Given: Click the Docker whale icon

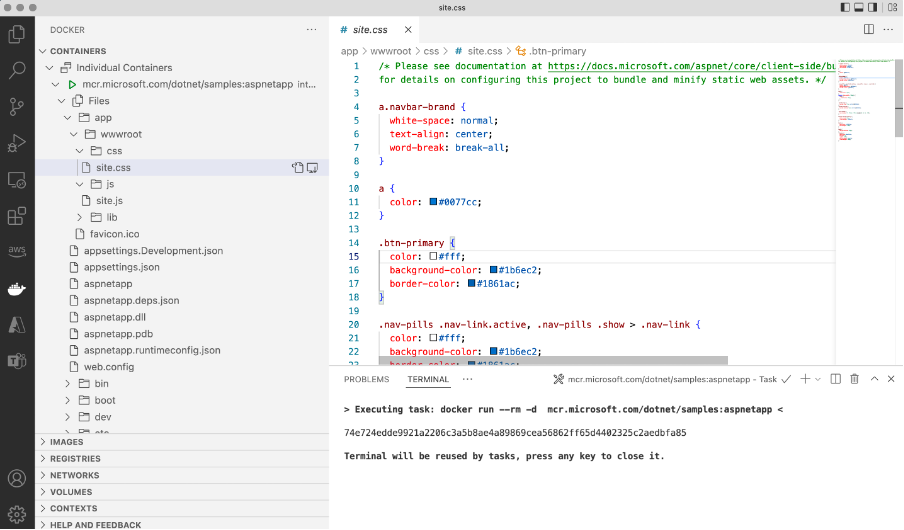Looking at the screenshot, I should click(x=17, y=288).
